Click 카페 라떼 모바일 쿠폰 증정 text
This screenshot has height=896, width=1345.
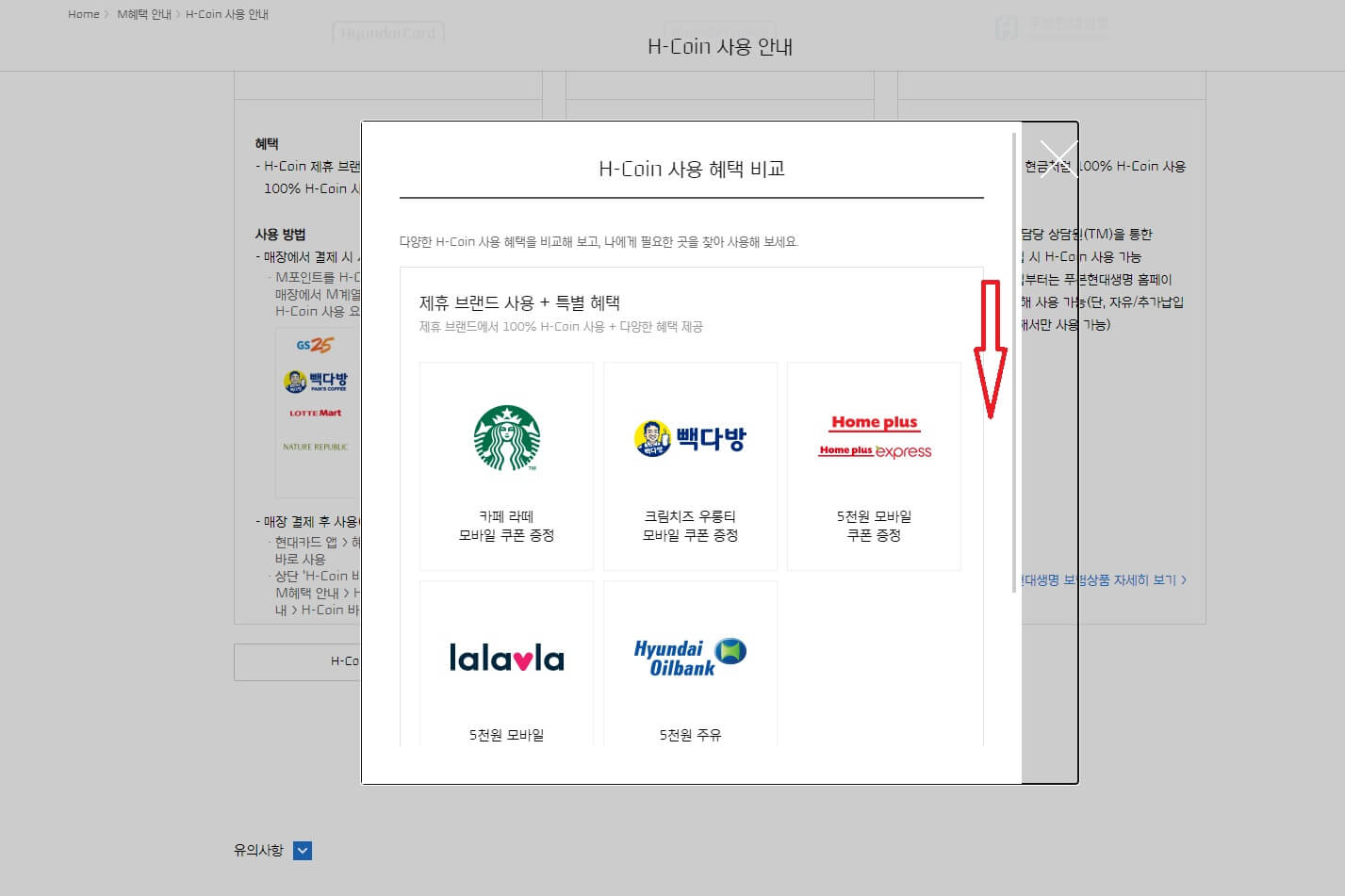pos(506,526)
